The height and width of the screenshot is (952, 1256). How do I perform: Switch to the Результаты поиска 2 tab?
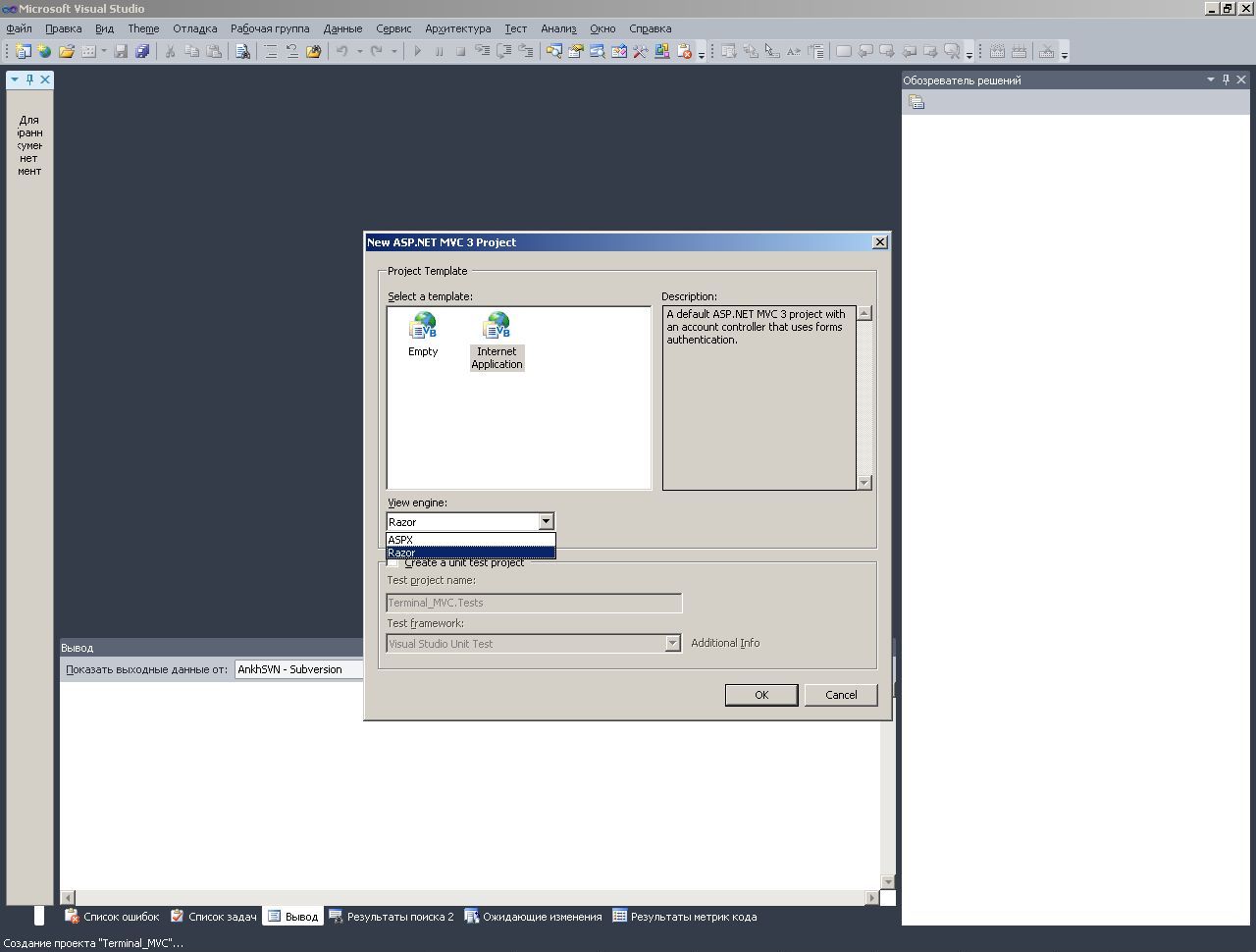tap(392, 917)
